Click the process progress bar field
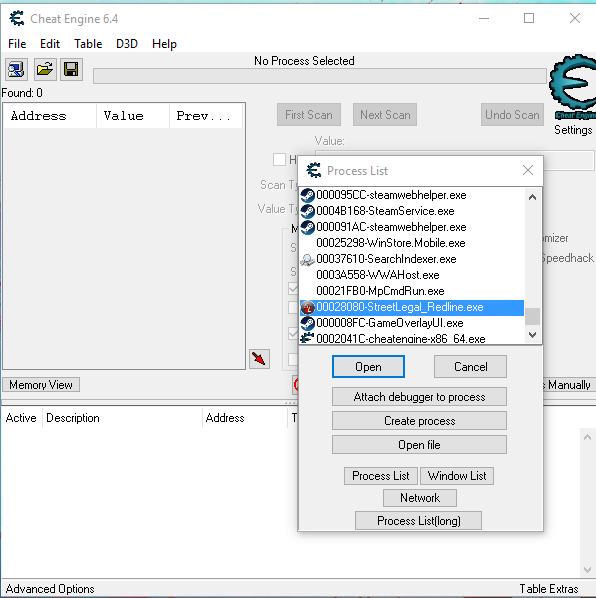This screenshot has height=598, width=596. 320,76
